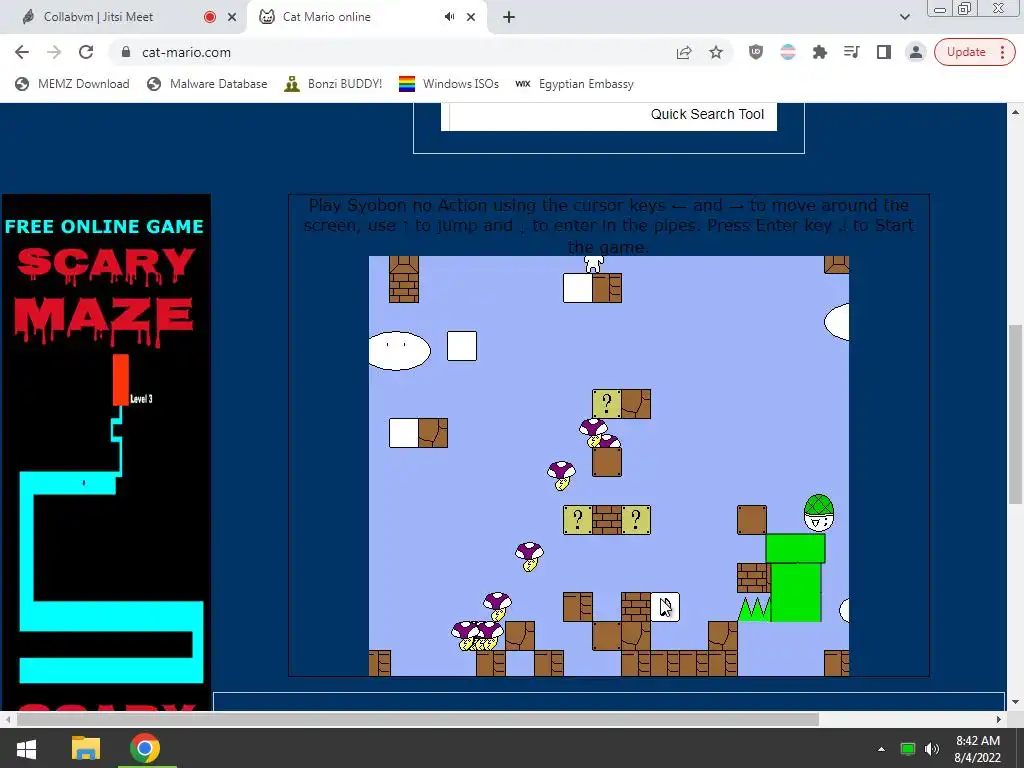
Task: Click the Update button in Chrome
Action: pos(966,52)
